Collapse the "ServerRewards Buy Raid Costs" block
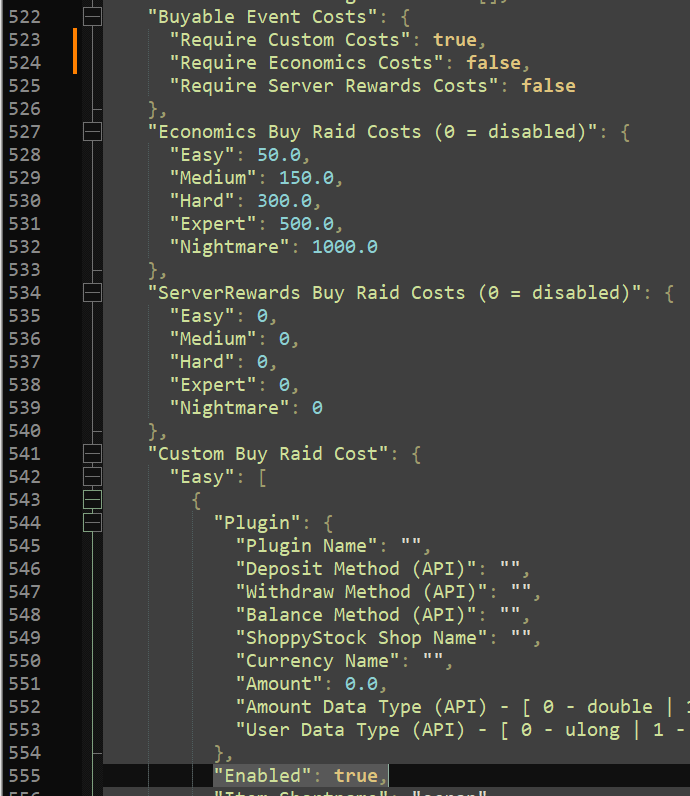 (92, 293)
